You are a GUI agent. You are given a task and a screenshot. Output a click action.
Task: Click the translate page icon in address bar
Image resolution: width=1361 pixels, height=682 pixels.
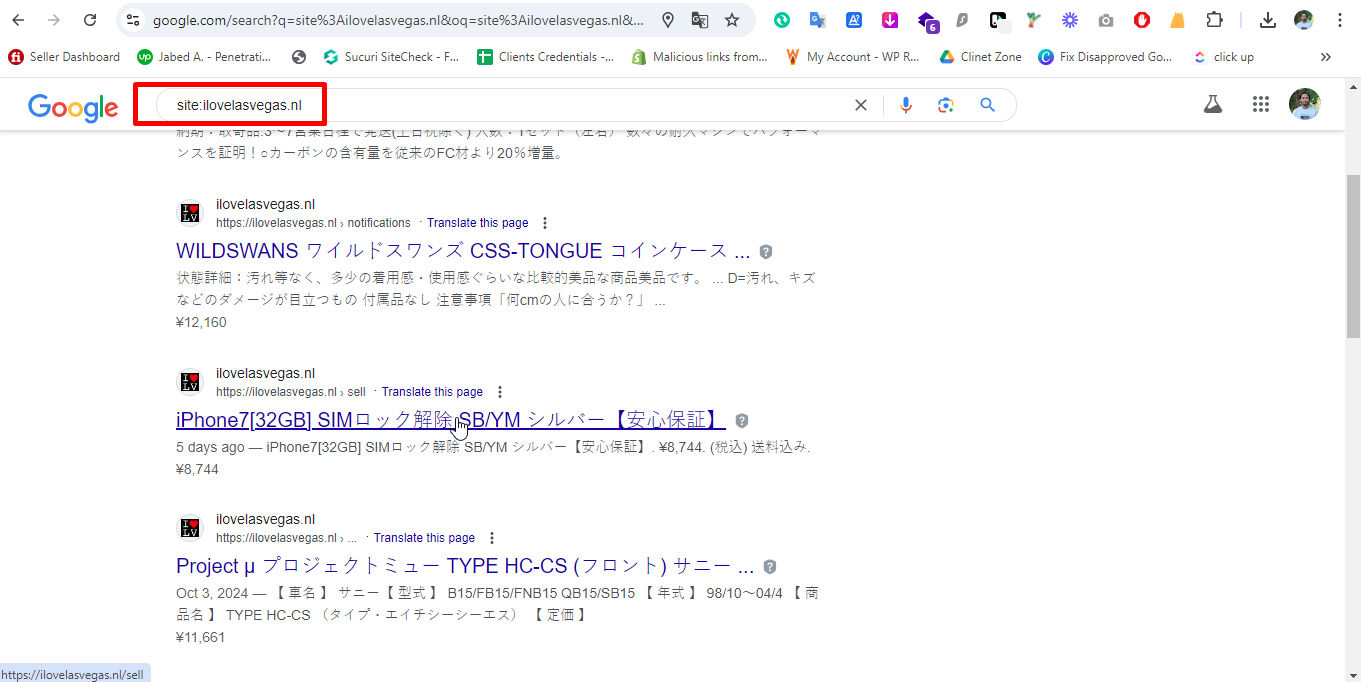[700, 20]
